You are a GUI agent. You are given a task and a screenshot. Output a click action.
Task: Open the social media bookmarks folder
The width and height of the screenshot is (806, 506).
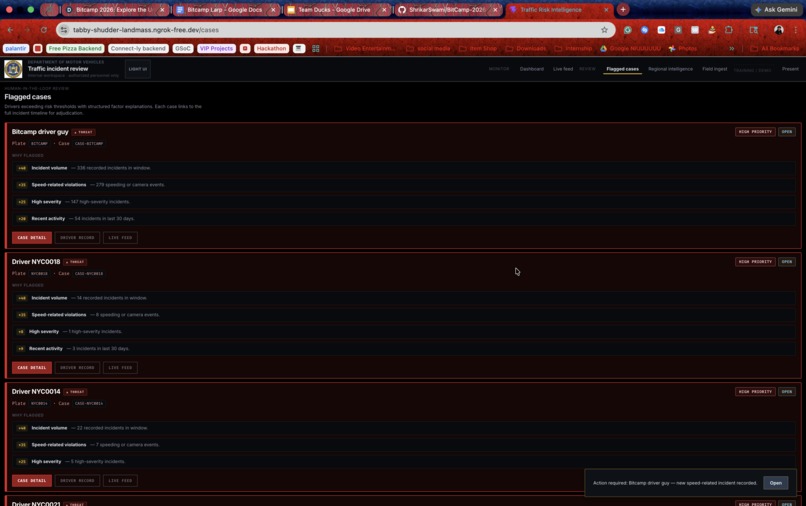(428, 48)
